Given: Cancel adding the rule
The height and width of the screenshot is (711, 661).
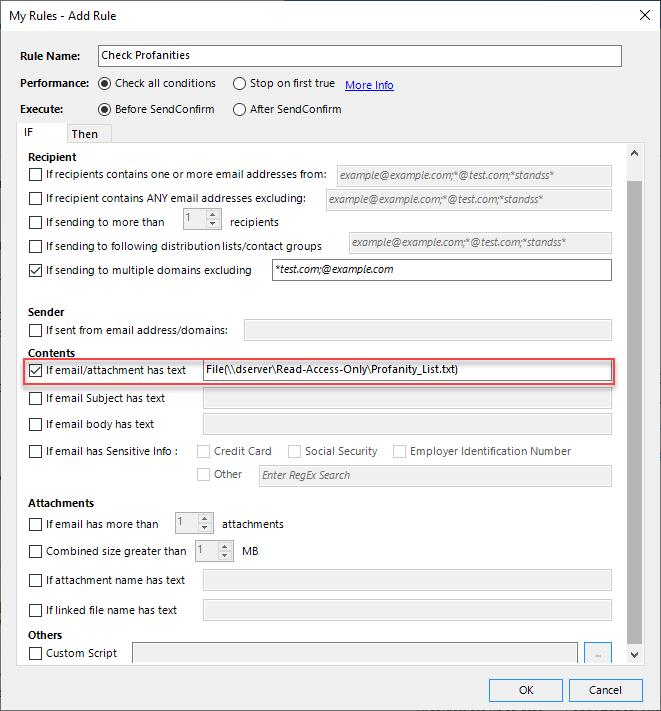Looking at the screenshot, I should coord(605,690).
